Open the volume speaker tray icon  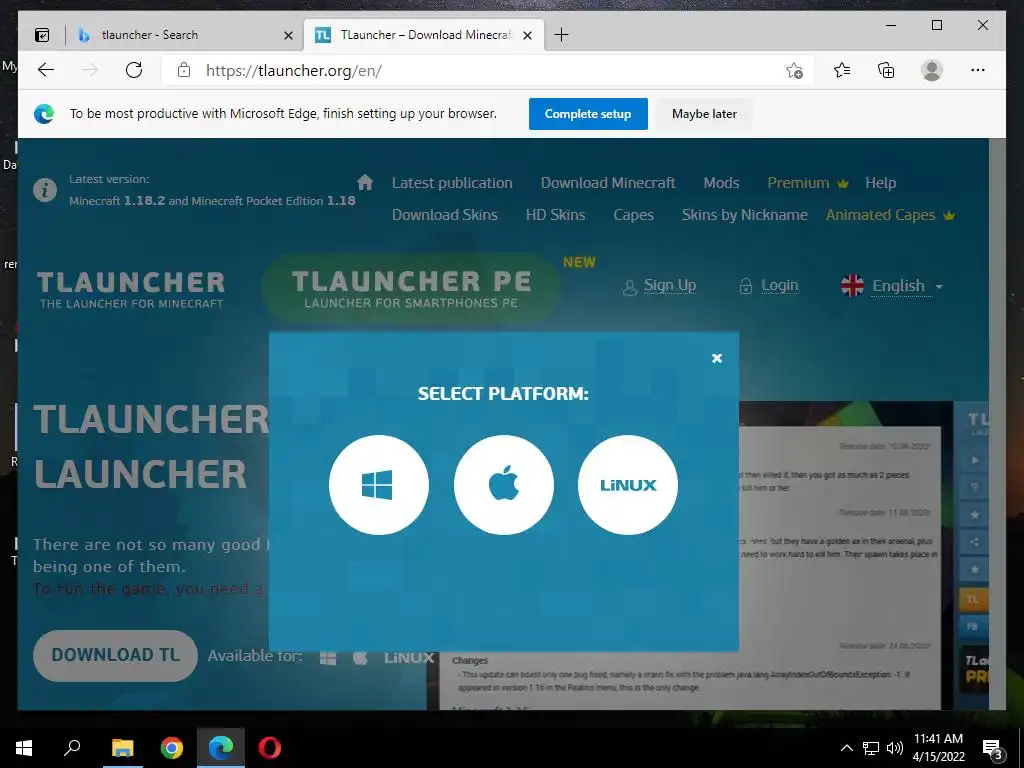point(895,748)
